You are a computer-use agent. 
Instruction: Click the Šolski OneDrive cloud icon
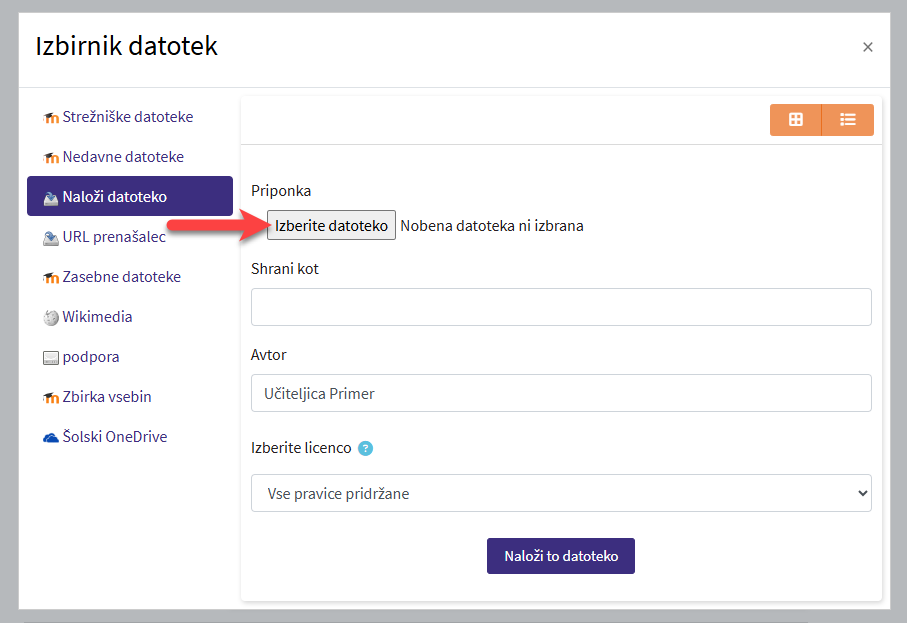pyautogui.click(x=51, y=438)
